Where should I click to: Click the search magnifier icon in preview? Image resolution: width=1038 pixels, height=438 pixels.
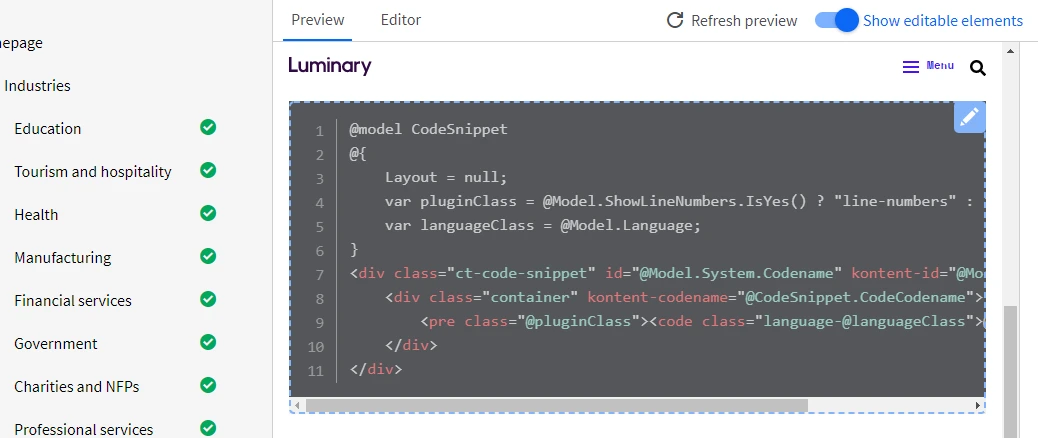[978, 67]
